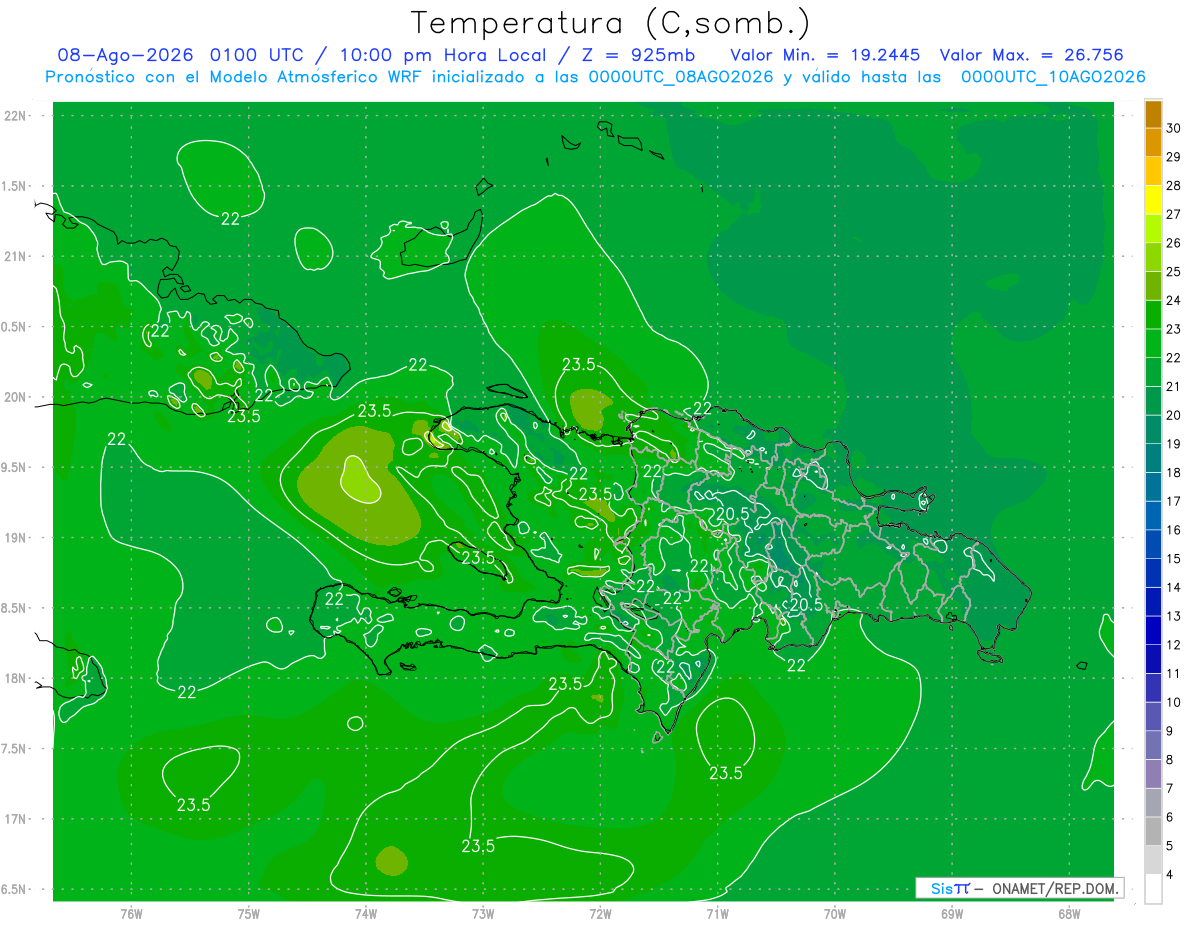Click the gray legend swatch between 5 and 6
This screenshot has height=927, width=1200.
click(x=1153, y=831)
